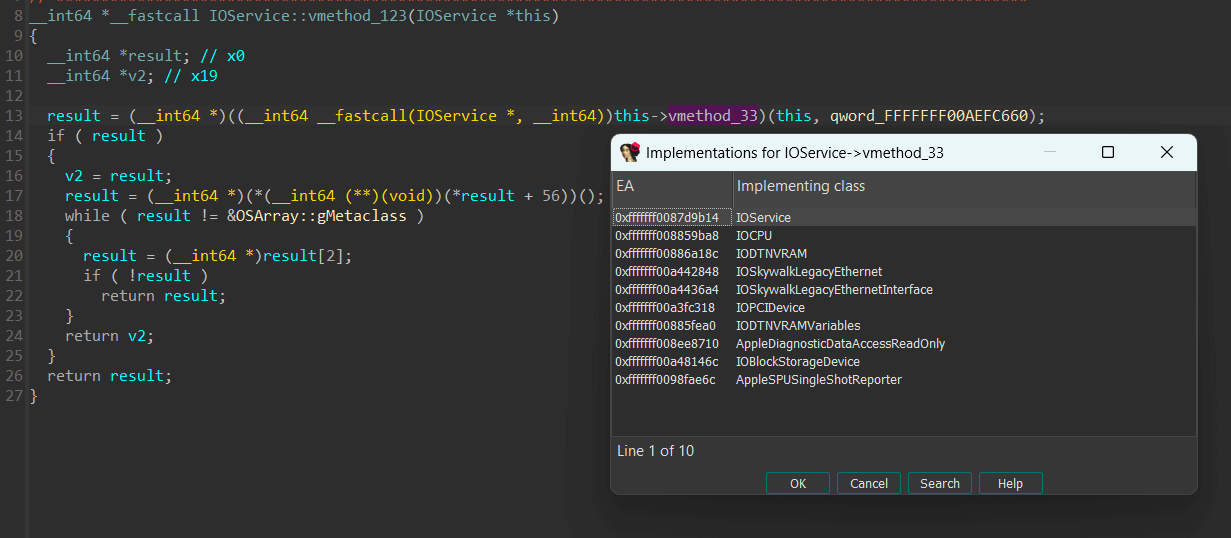Click the OK button in Implementations dialog

tap(797, 483)
